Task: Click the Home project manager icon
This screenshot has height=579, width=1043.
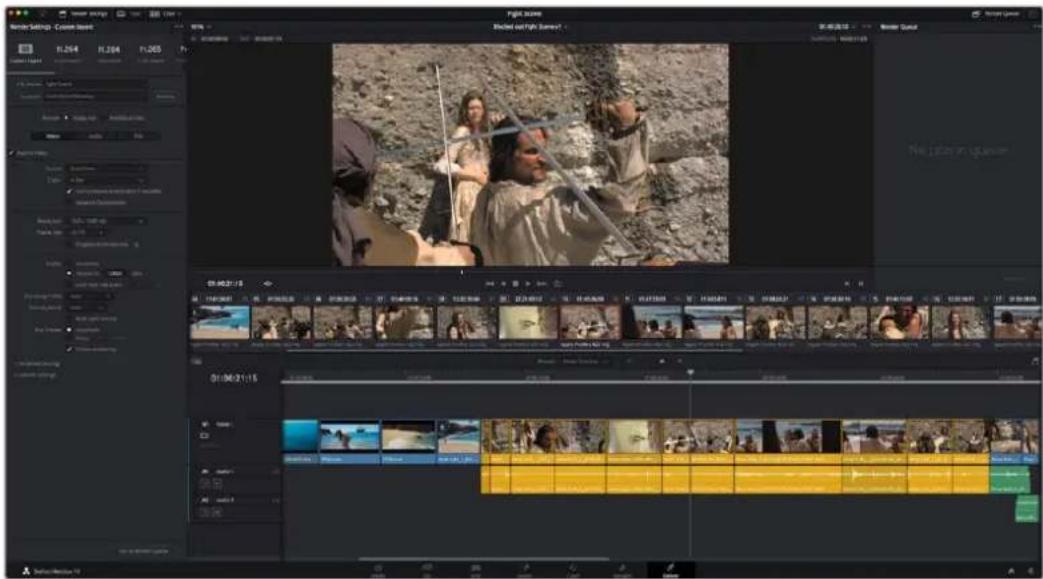Action: coord(1011,571)
